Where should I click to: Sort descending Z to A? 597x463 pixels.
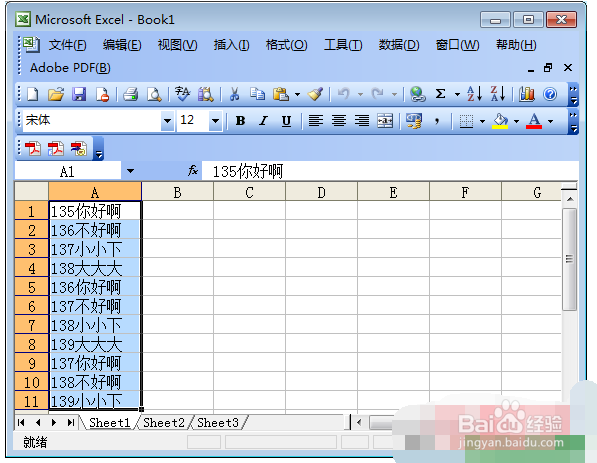coord(498,94)
